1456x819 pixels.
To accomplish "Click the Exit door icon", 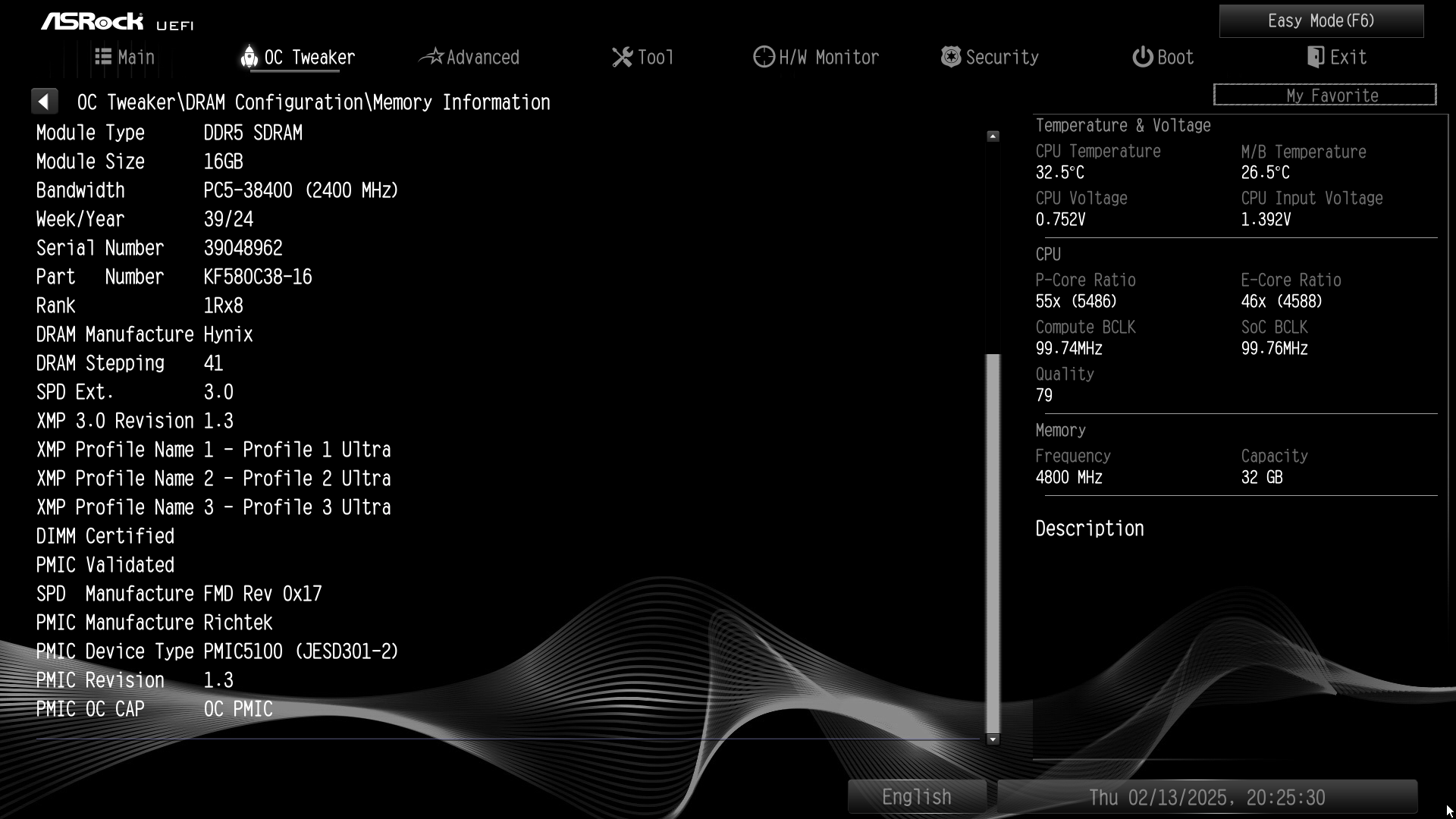I will point(1316,57).
